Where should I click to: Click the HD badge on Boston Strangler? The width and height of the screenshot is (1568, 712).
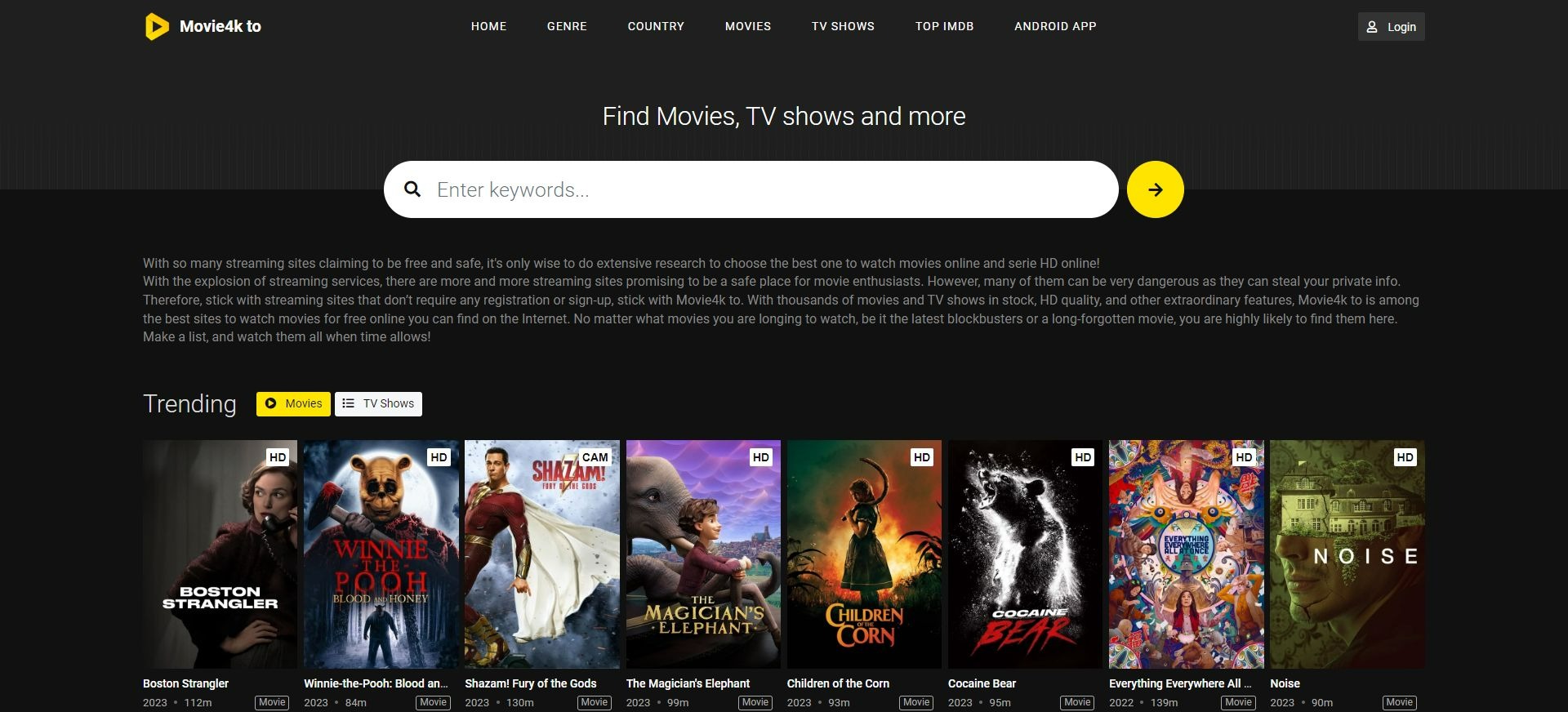[x=278, y=457]
